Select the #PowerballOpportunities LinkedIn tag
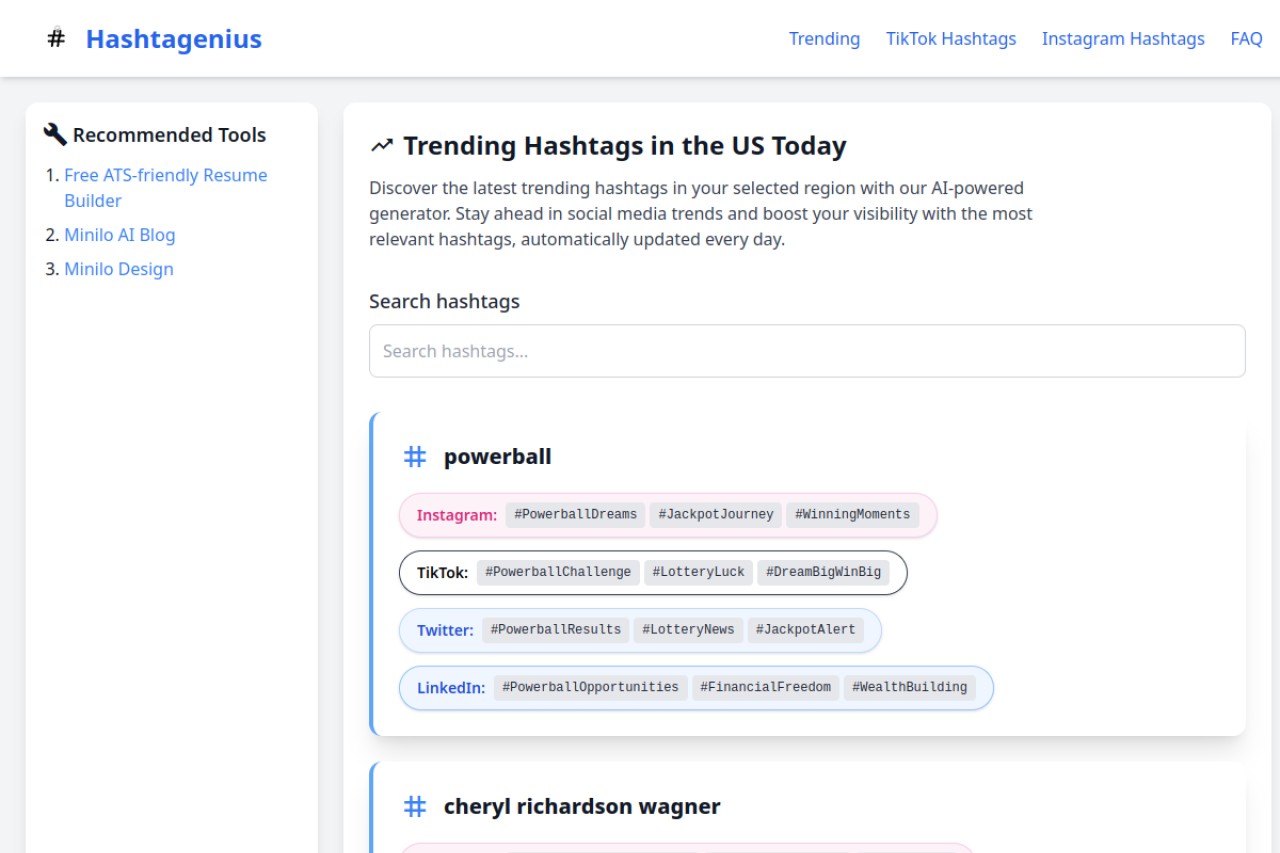Screen dimensions: 1280x853 coord(591,688)
